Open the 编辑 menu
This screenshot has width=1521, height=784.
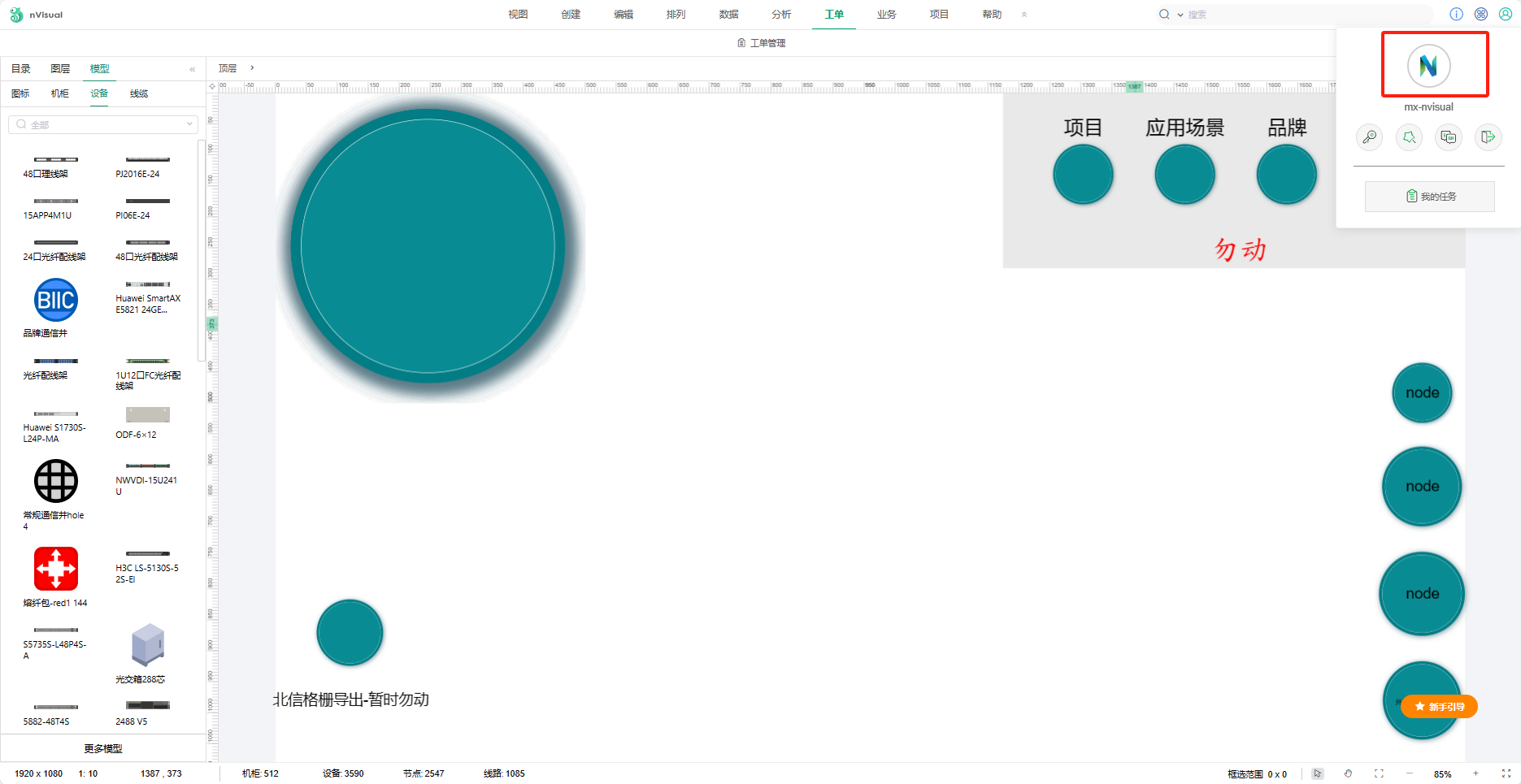click(624, 15)
